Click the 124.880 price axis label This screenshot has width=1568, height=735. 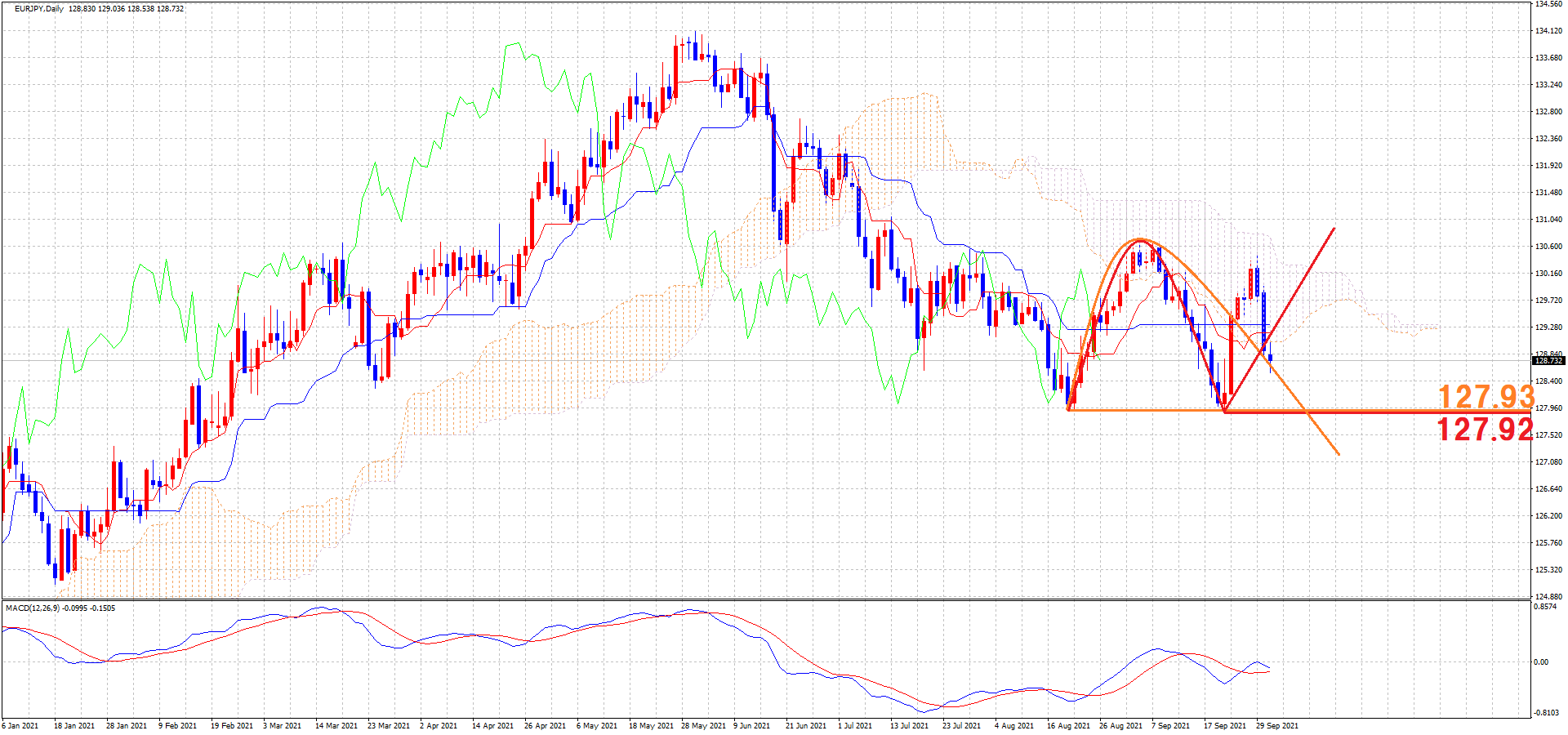1548,596
